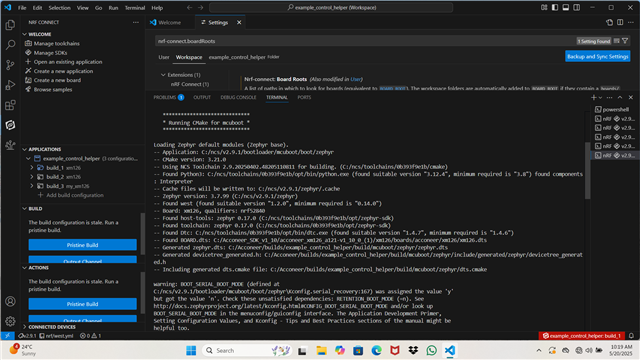Open the File menu

(22, 8)
